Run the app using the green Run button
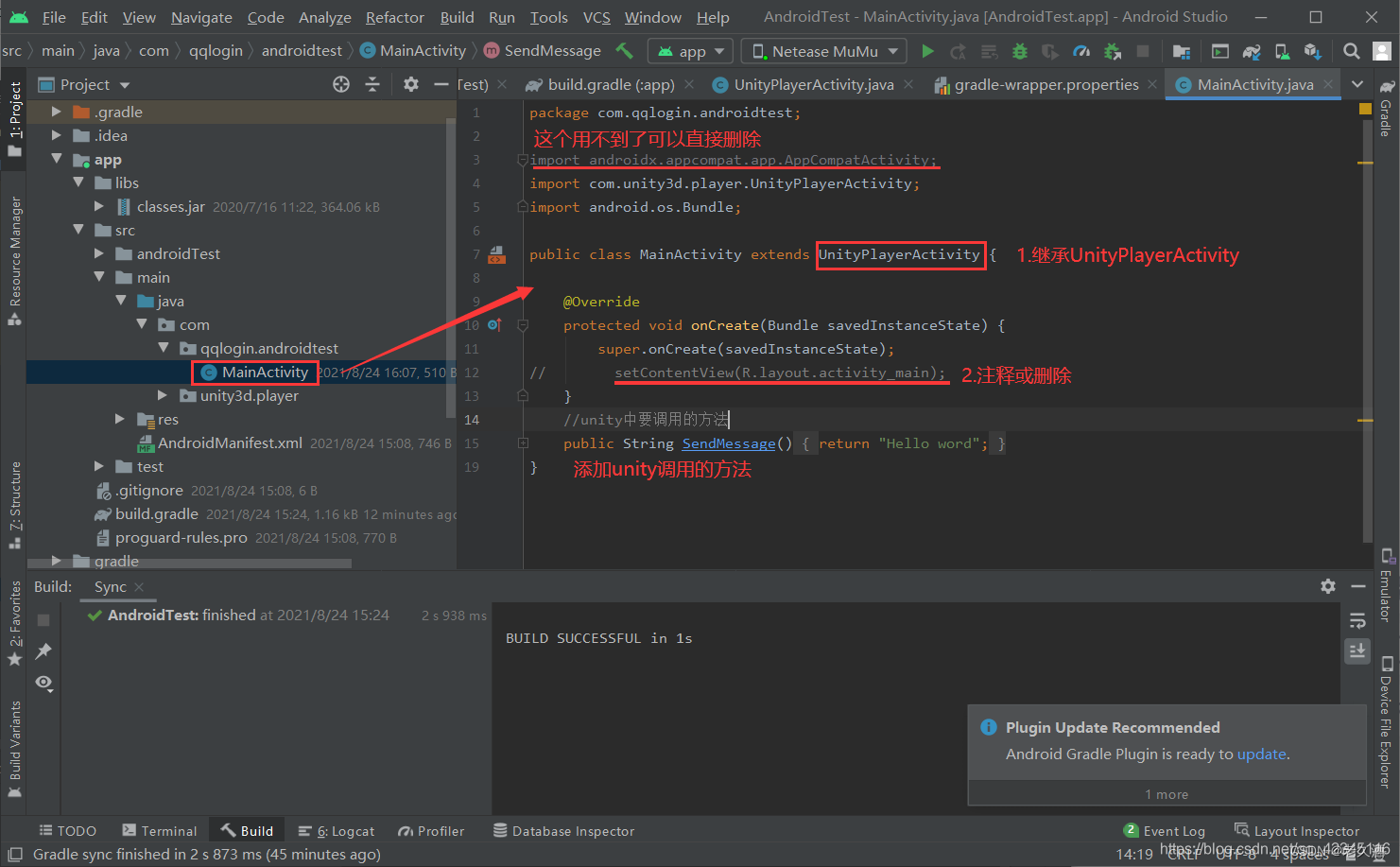 tap(927, 50)
